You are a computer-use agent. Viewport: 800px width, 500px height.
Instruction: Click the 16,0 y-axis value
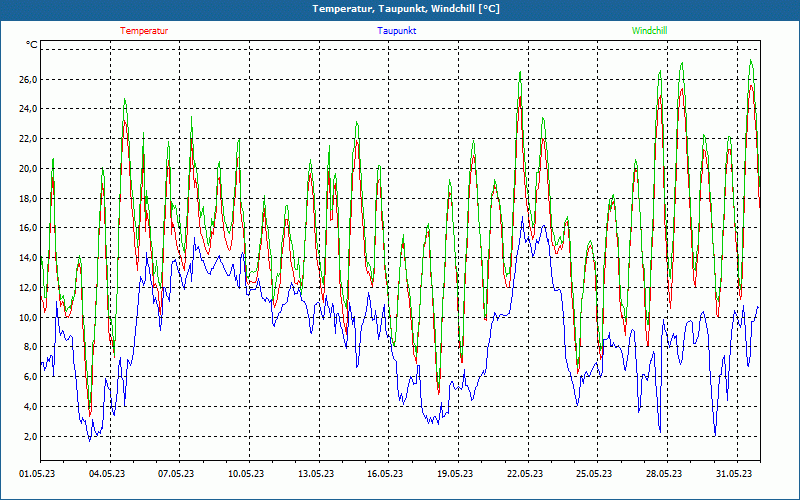click(x=28, y=228)
